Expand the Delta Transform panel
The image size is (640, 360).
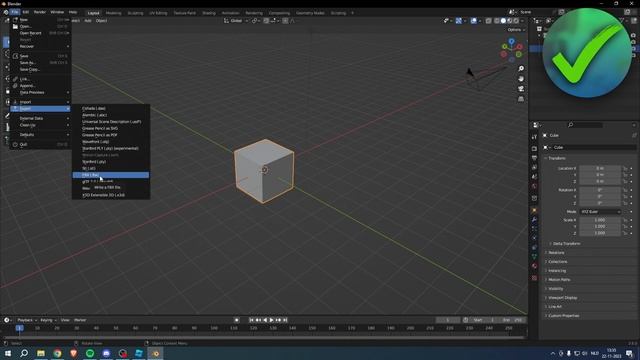566,244
